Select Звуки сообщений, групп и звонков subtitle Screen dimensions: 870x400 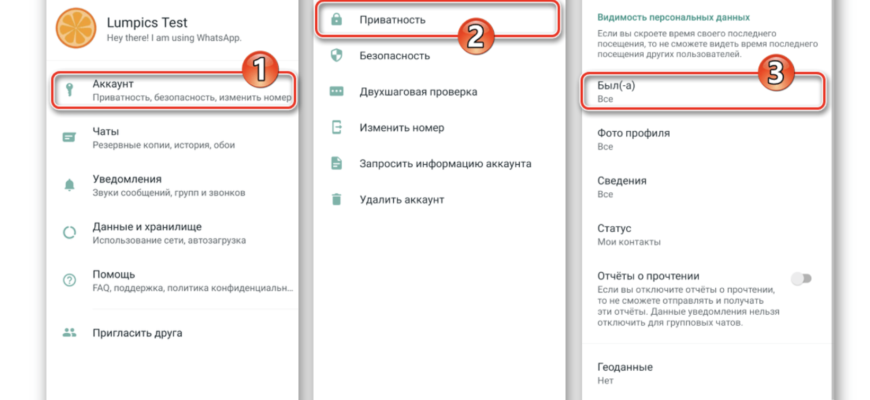click(169, 193)
